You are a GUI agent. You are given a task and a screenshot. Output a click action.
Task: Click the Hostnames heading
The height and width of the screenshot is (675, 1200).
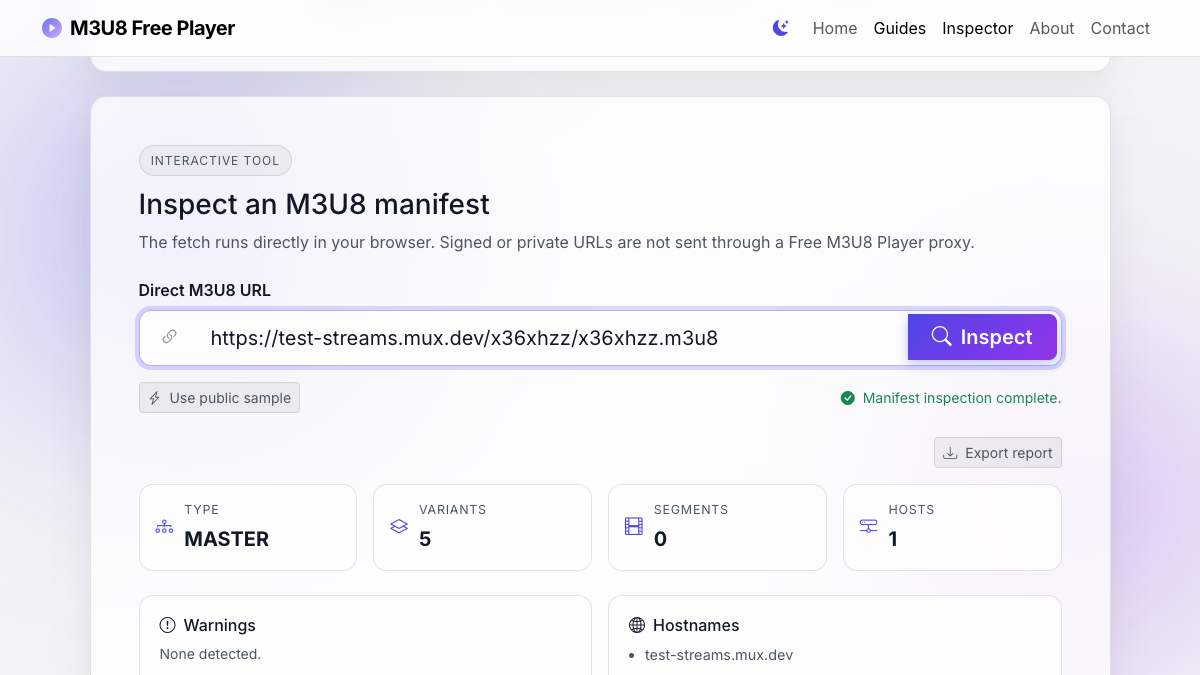[696, 625]
